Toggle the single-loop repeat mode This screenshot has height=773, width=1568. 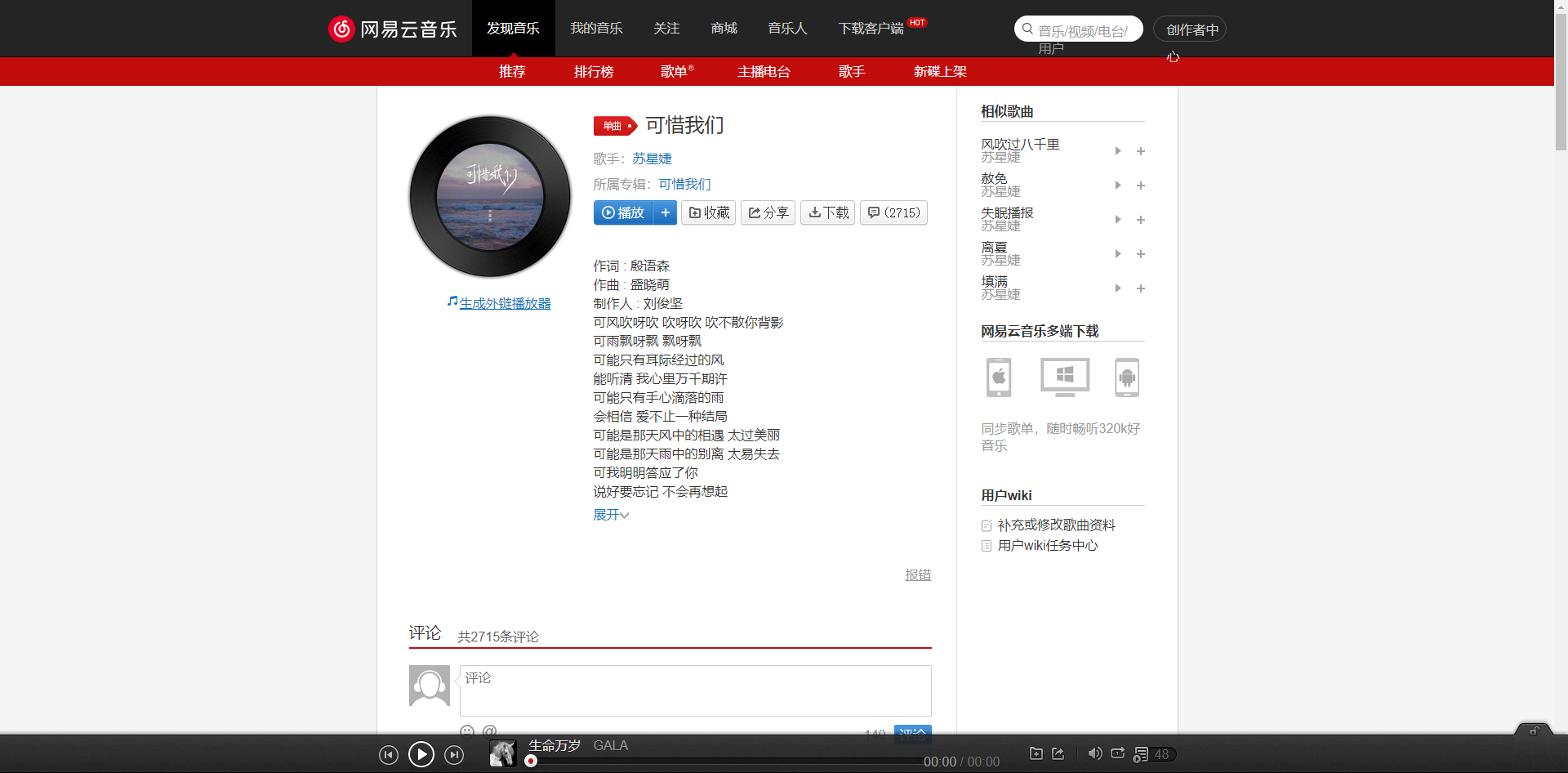(x=1117, y=753)
